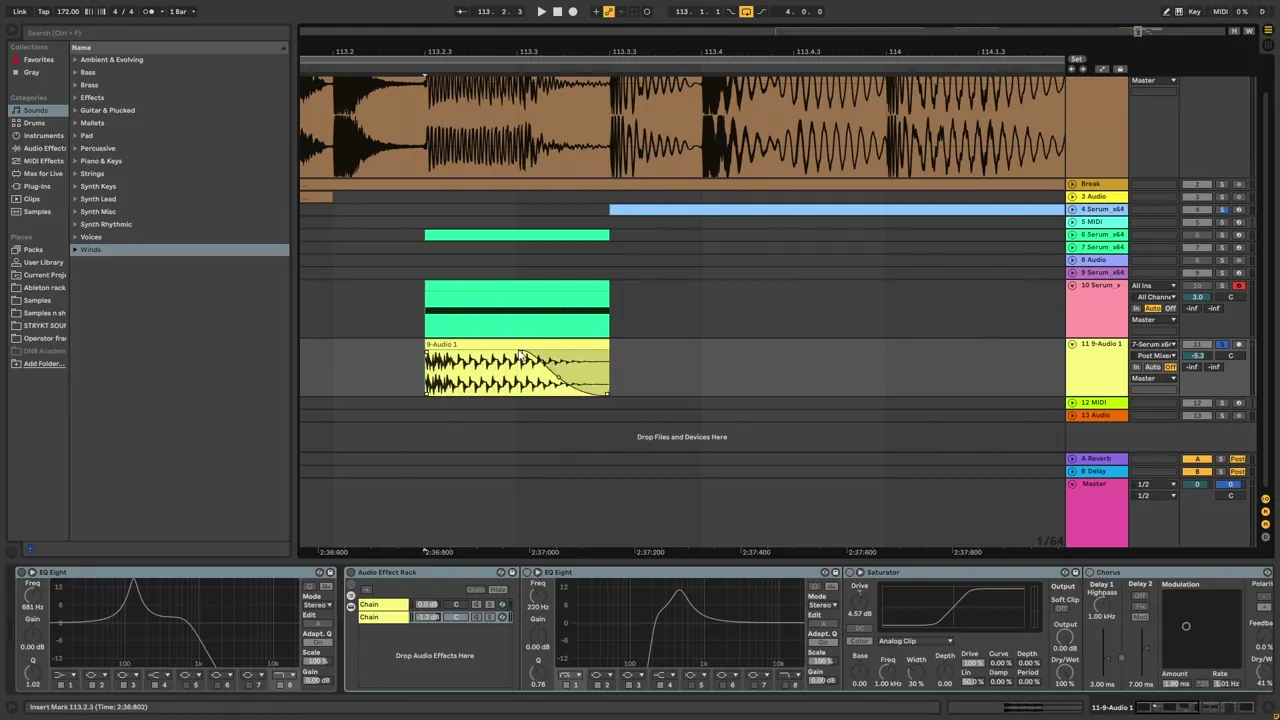Toggle the Automation Arm button in transport

point(609,12)
